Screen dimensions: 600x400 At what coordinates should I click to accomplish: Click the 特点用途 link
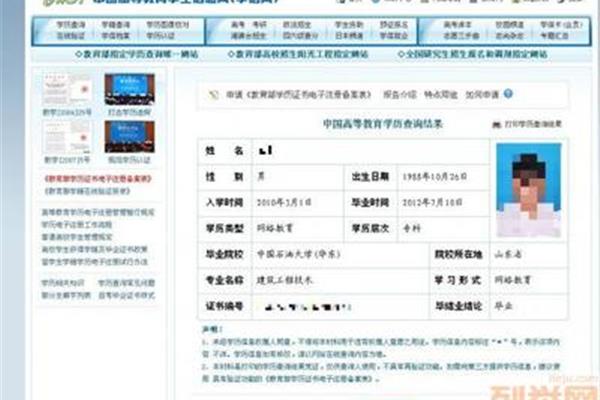click(440, 95)
